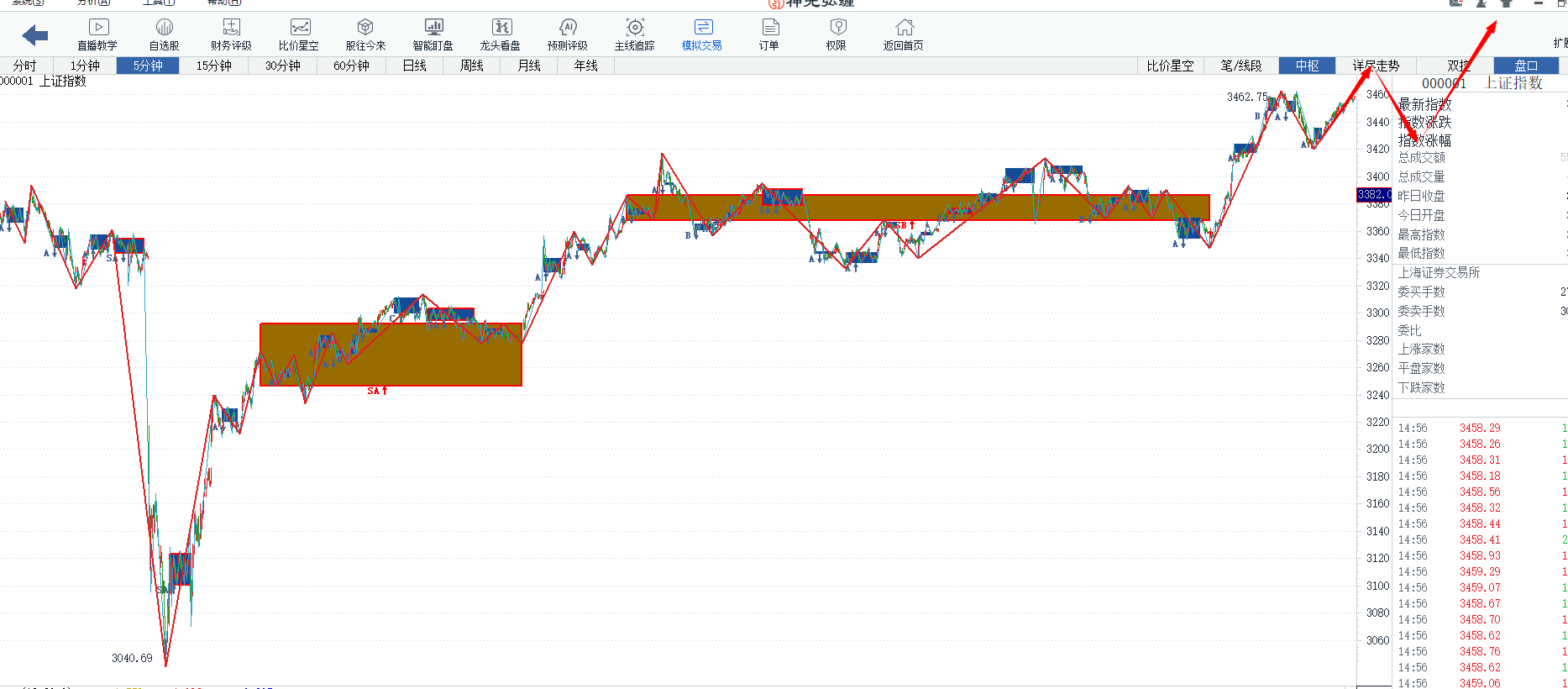Click the 比价星空 button beside 笔/线段
Image resolution: width=1568 pixels, height=689 pixels.
point(1170,66)
